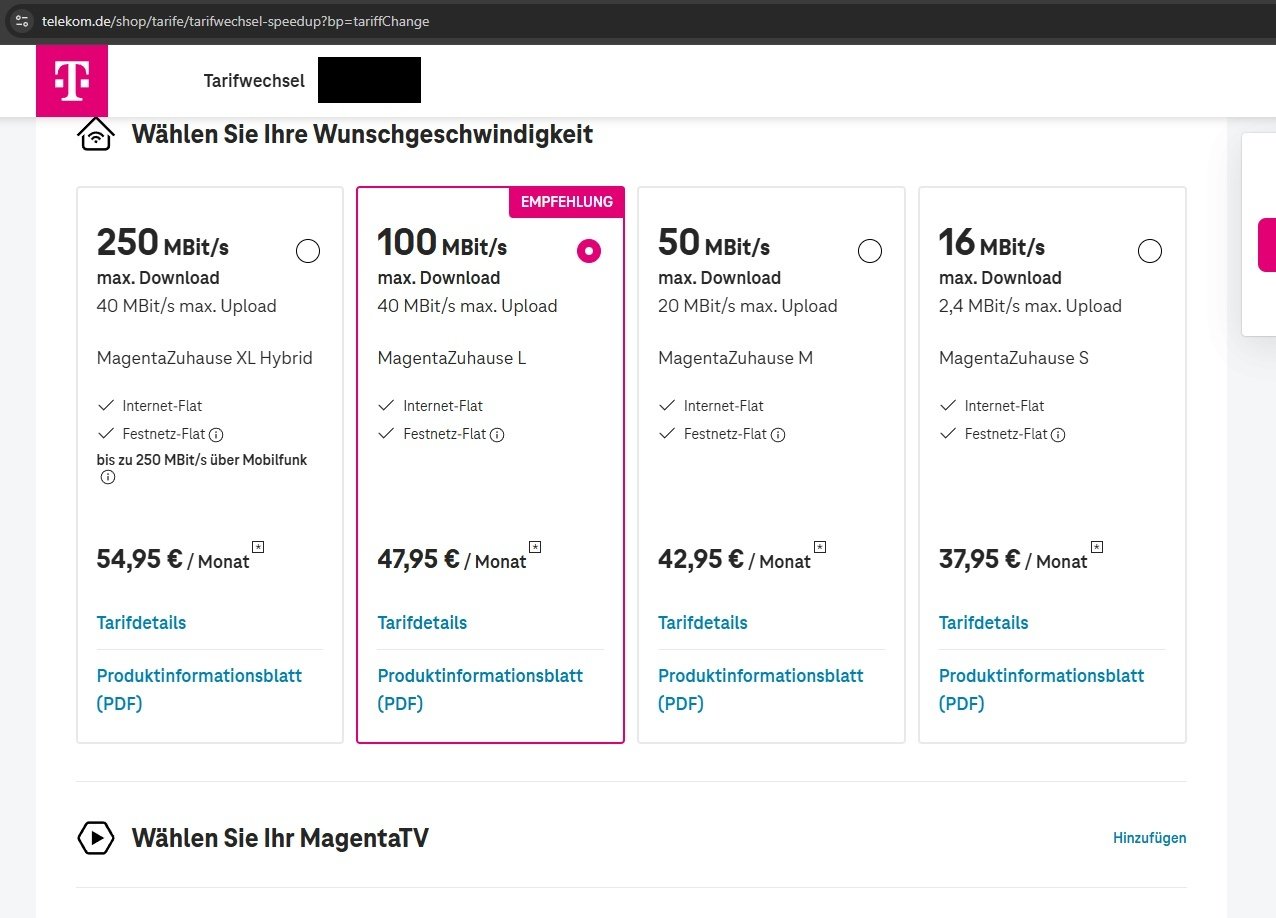
Task: Open Tarifdetails for MagentaZuhause S
Action: click(x=983, y=623)
